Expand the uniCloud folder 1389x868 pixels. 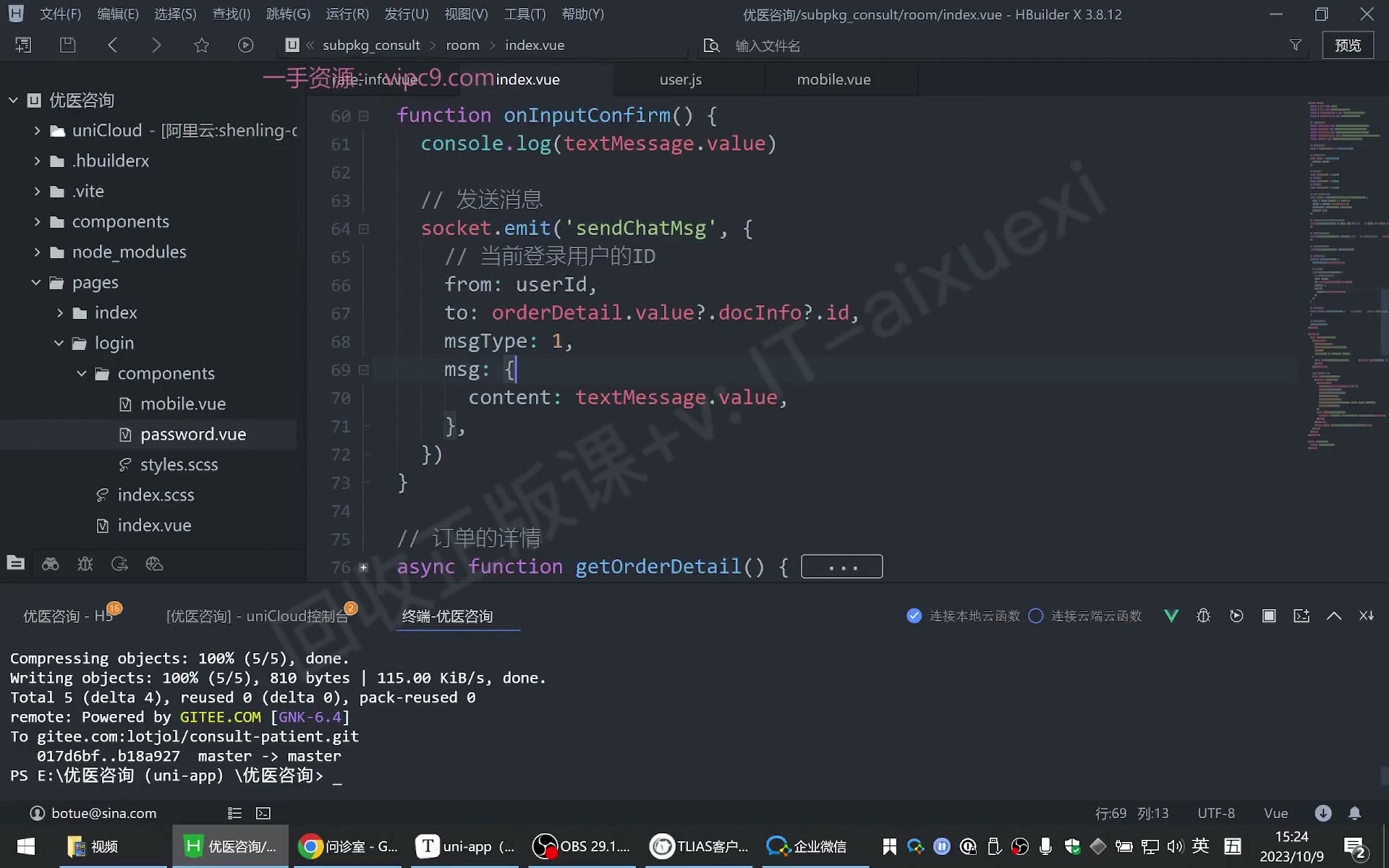point(37,130)
